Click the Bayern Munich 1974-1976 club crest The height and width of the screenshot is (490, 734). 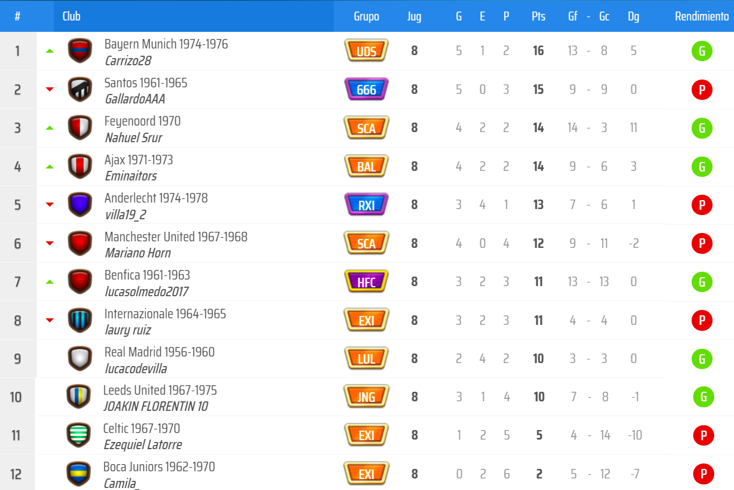pos(80,51)
